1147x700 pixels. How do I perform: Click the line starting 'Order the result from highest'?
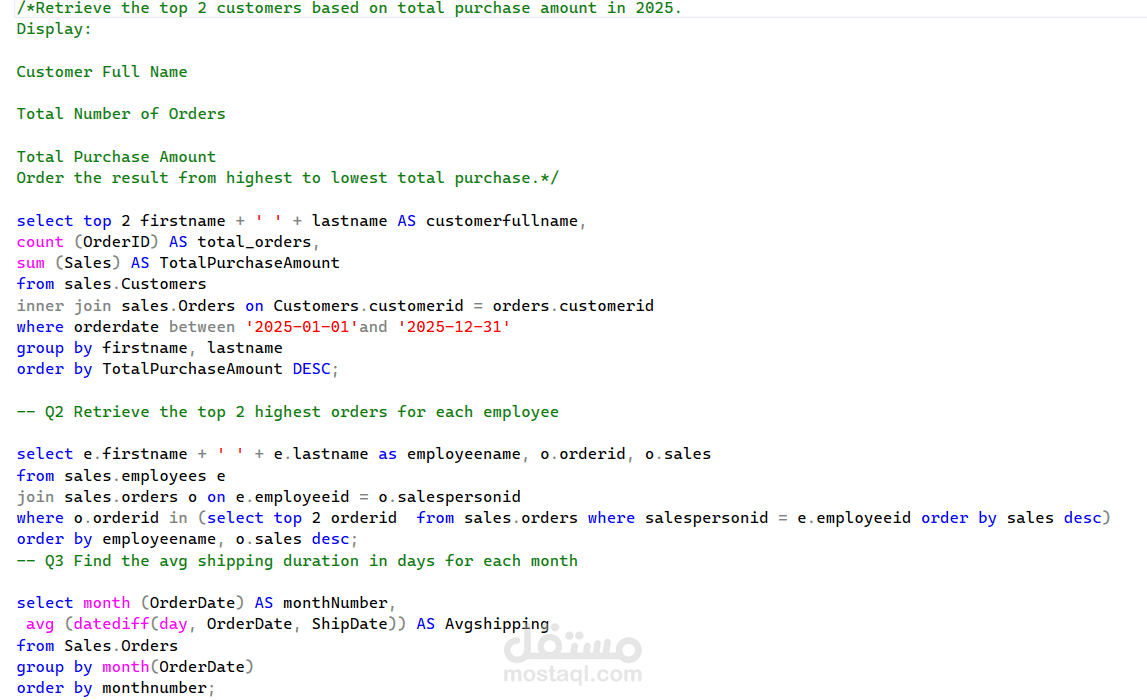click(287, 178)
